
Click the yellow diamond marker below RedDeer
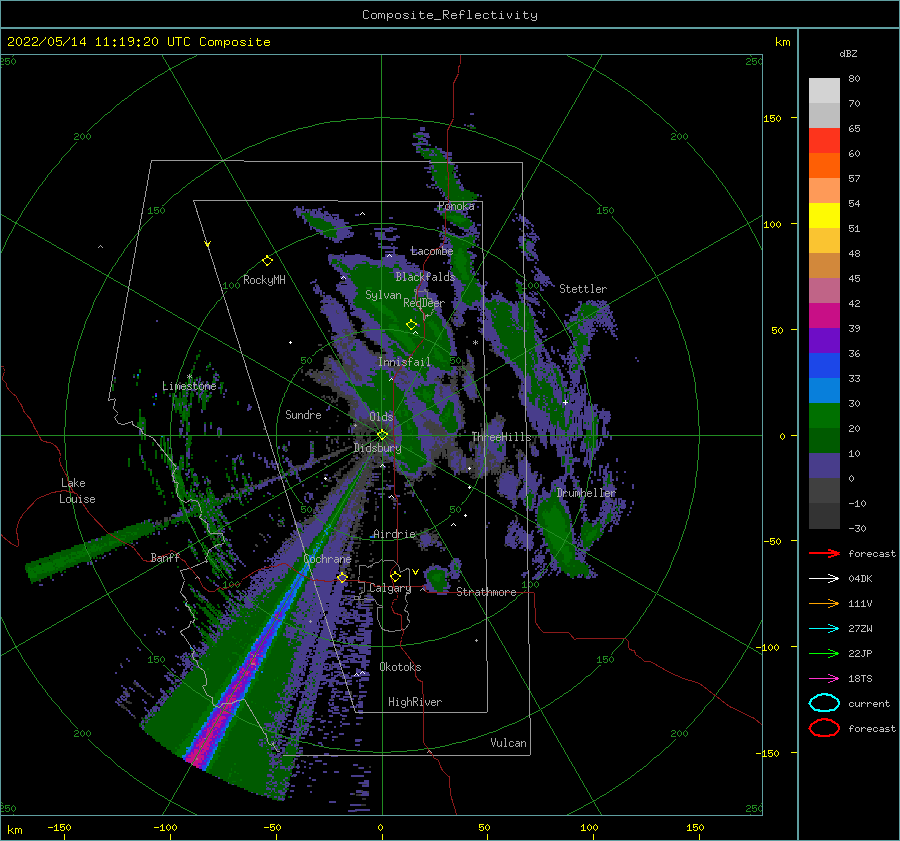pyautogui.click(x=411, y=325)
